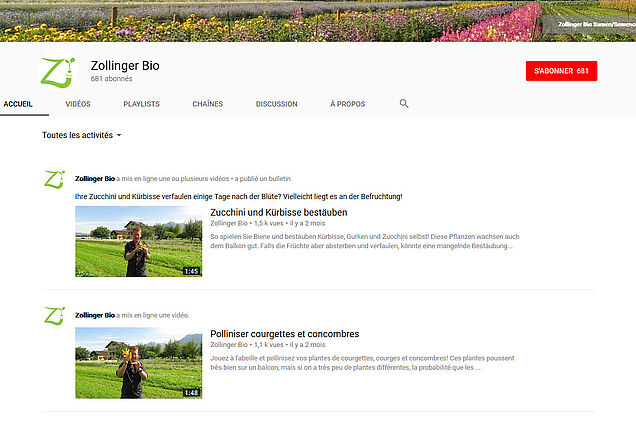636x423 pixels.
Task: Click the Zollinger Bio author name in first activity
Action: [95, 178]
